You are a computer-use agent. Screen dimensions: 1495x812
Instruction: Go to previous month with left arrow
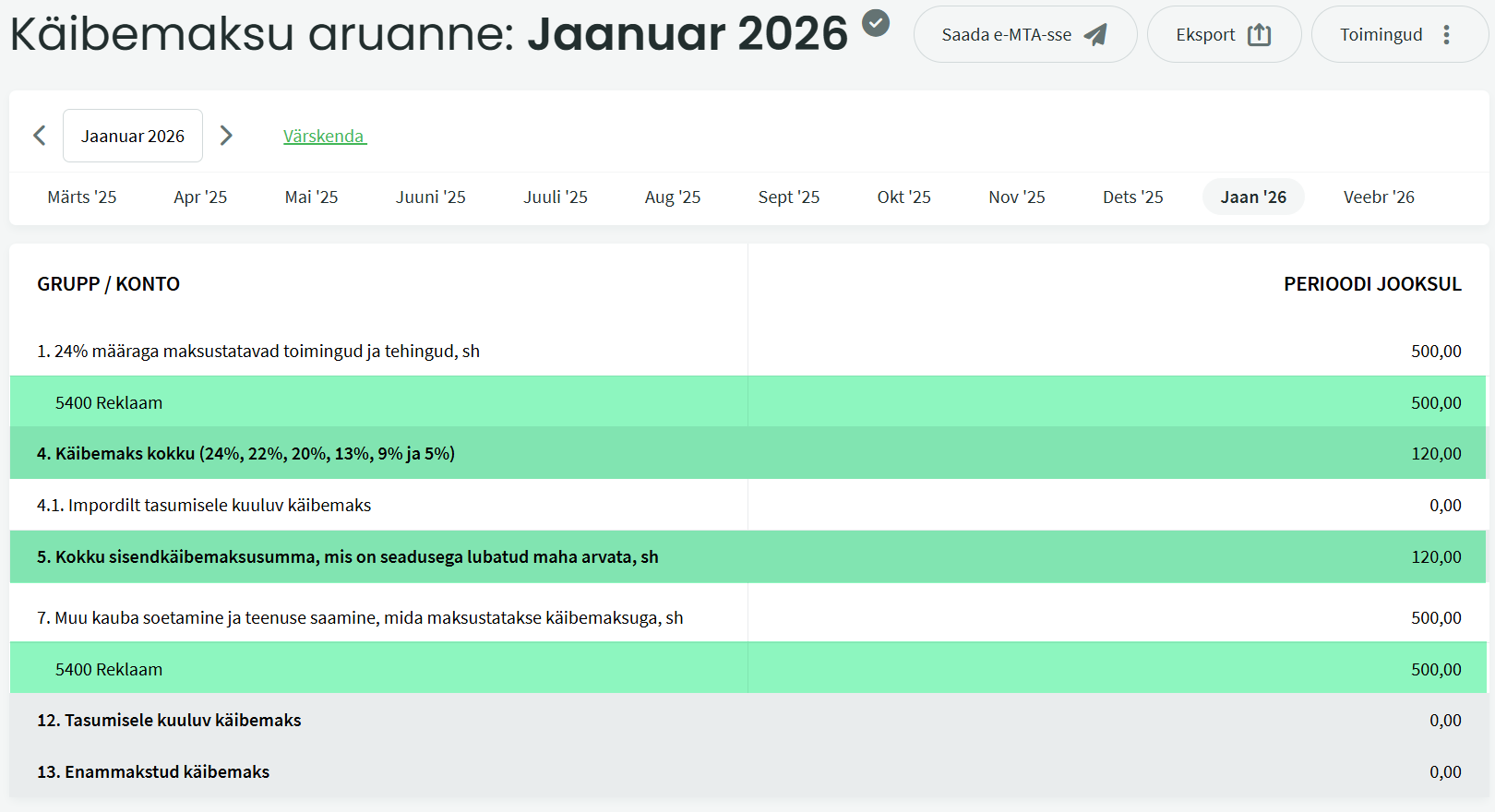coord(40,136)
